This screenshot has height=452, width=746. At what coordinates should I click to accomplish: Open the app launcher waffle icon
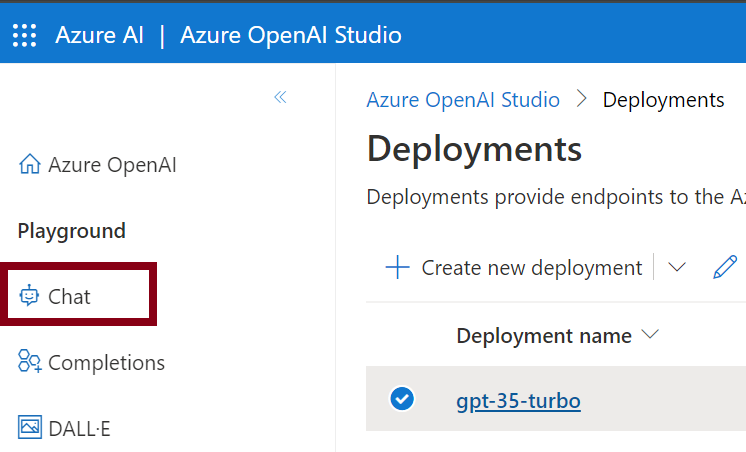point(24,36)
